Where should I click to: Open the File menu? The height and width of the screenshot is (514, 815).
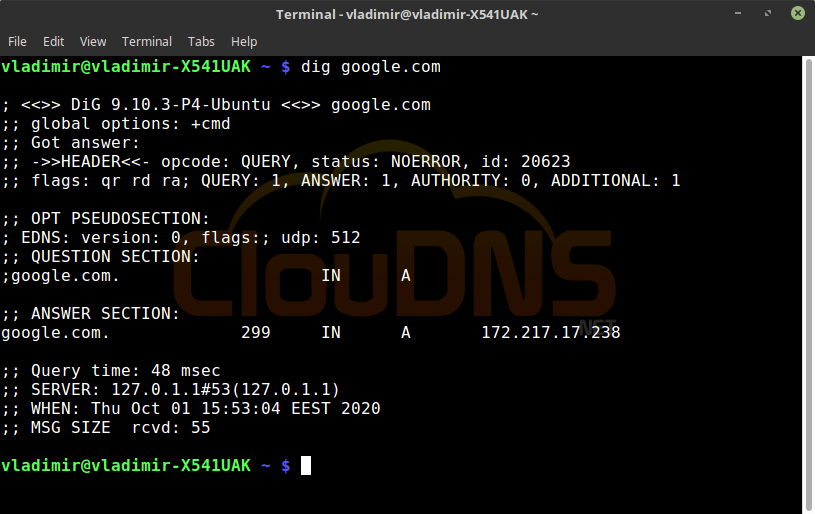pyautogui.click(x=17, y=42)
